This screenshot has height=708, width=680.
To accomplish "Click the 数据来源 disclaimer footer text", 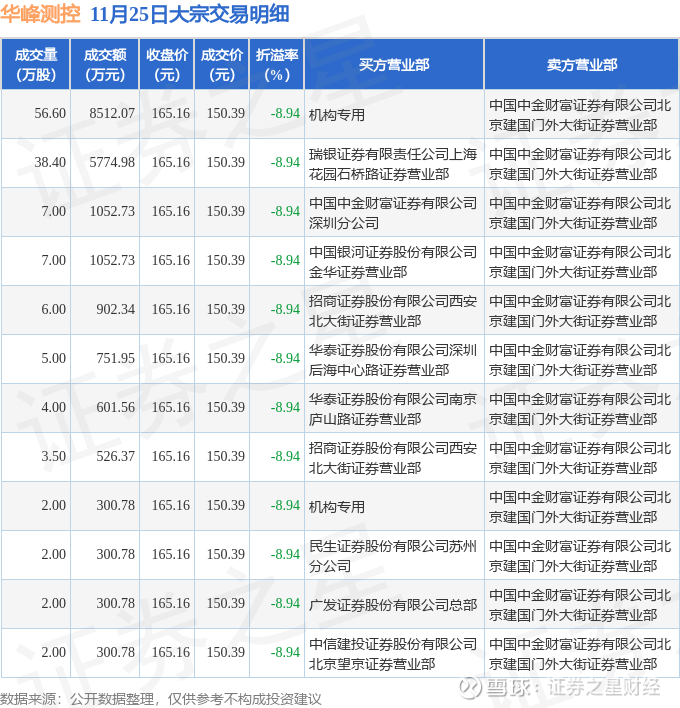I will [x=161, y=699].
